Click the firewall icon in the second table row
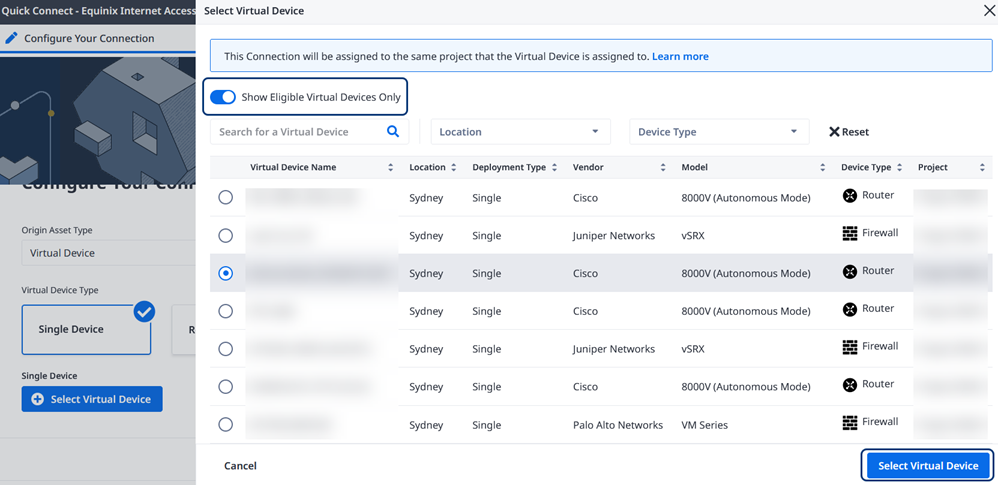The height and width of the screenshot is (485, 998). pyautogui.click(x=850, y=234)
